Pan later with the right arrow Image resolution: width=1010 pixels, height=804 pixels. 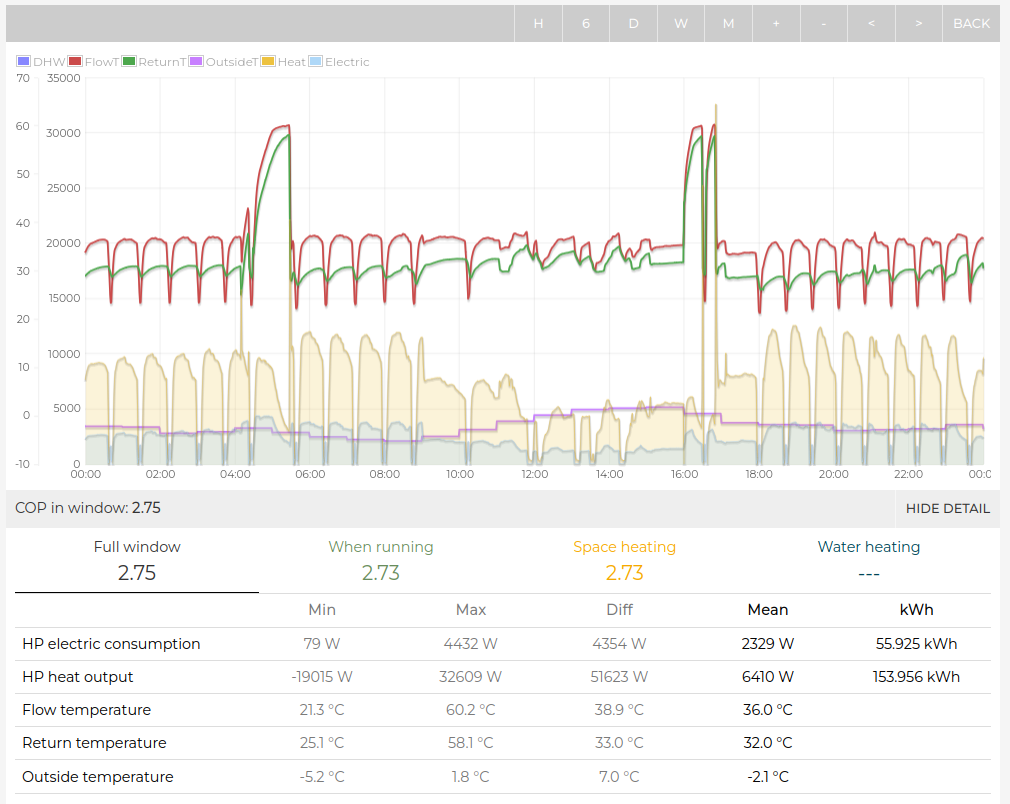tap(919, 23)
